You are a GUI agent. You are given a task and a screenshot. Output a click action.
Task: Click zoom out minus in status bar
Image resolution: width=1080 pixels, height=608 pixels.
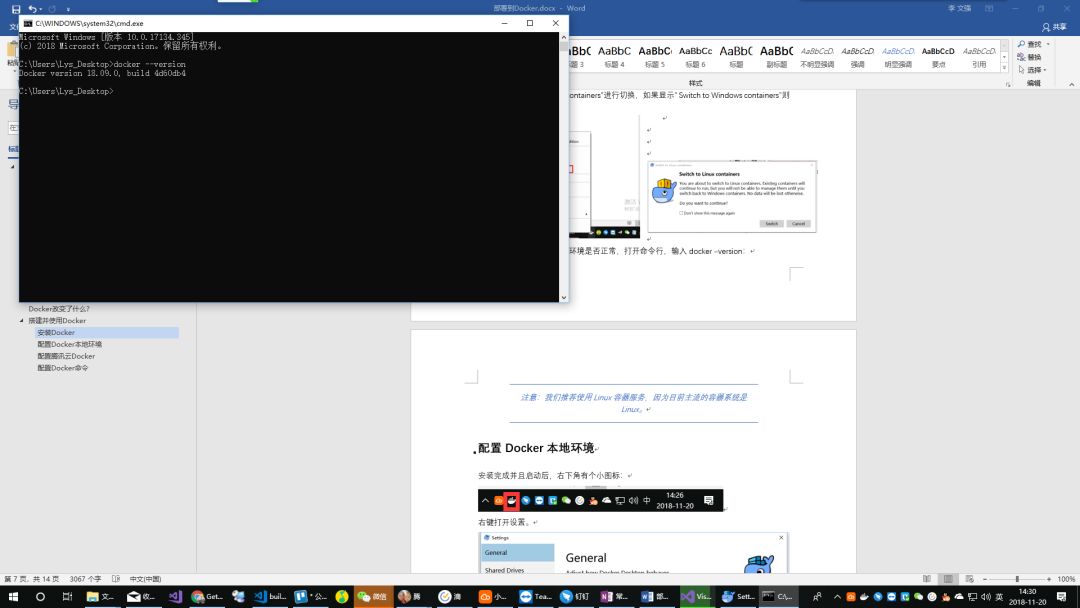tap(985, 579)
